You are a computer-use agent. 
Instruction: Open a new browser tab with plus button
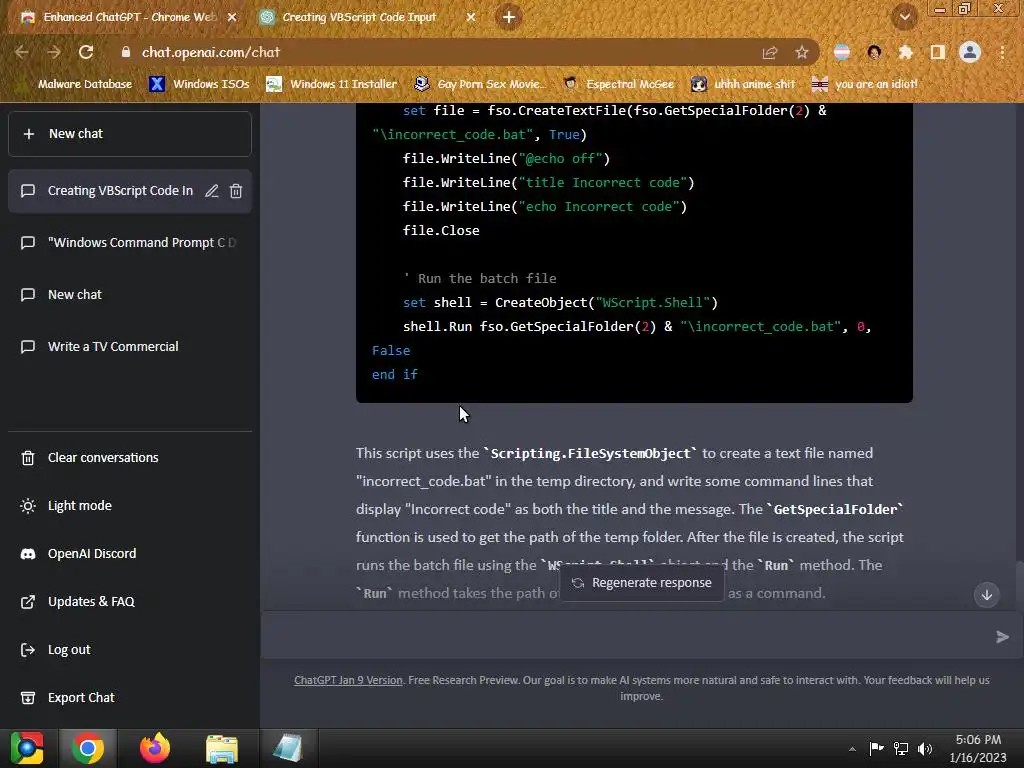[x=509, y=18]
